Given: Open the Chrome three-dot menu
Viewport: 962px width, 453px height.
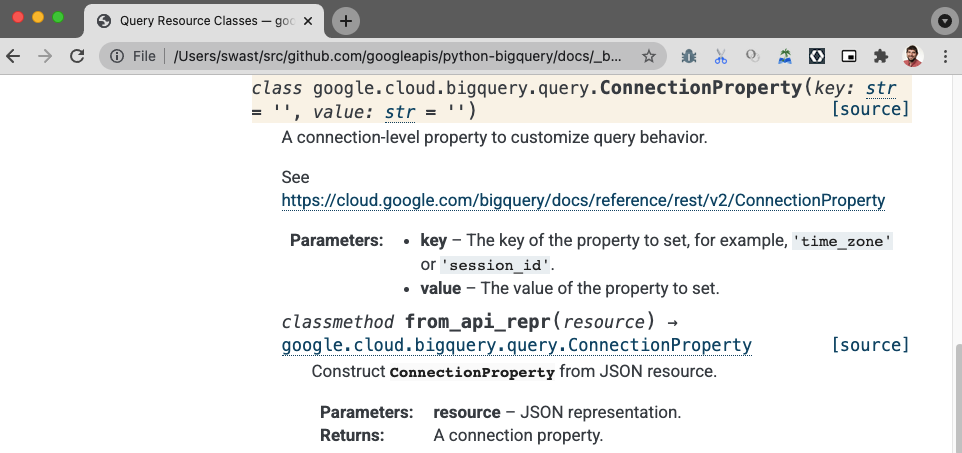Looking at the screenshot, I should pyautogui.click(x=945, y=56).
